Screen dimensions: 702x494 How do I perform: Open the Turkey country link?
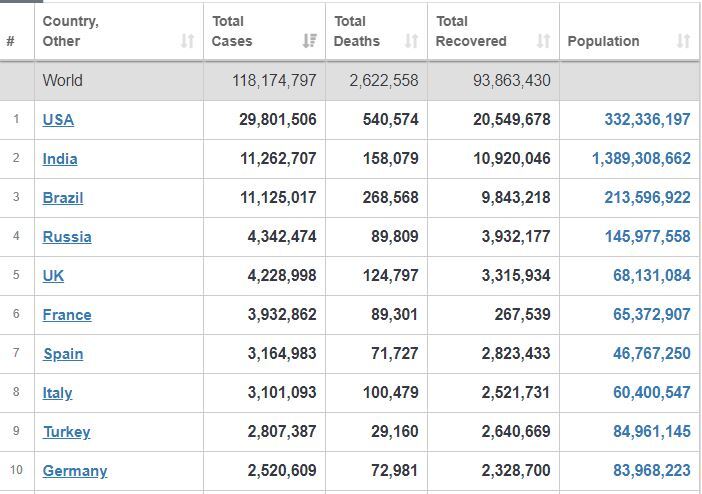pos(67,431)
